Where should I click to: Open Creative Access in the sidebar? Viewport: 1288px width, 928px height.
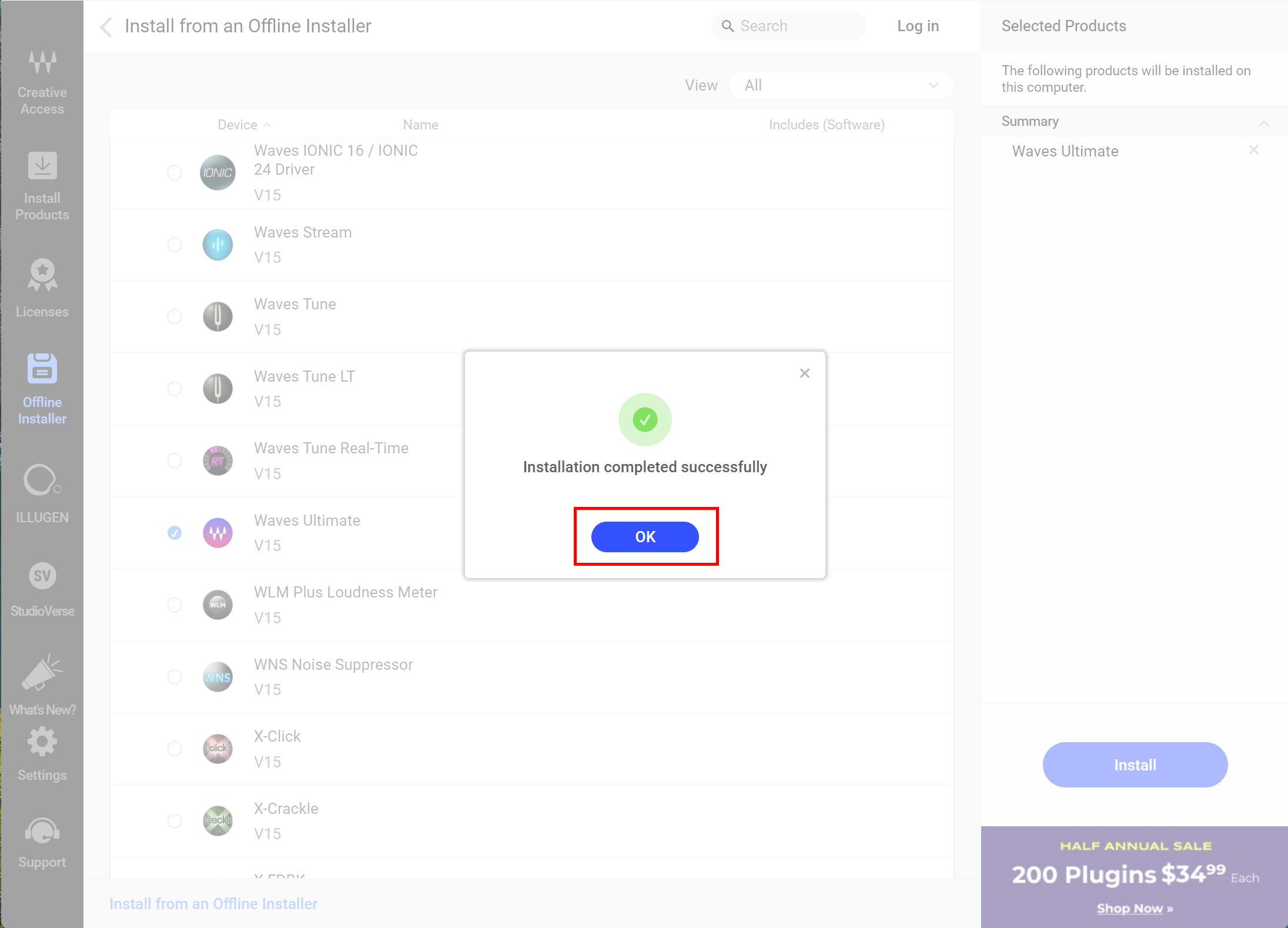click(42, 82)
